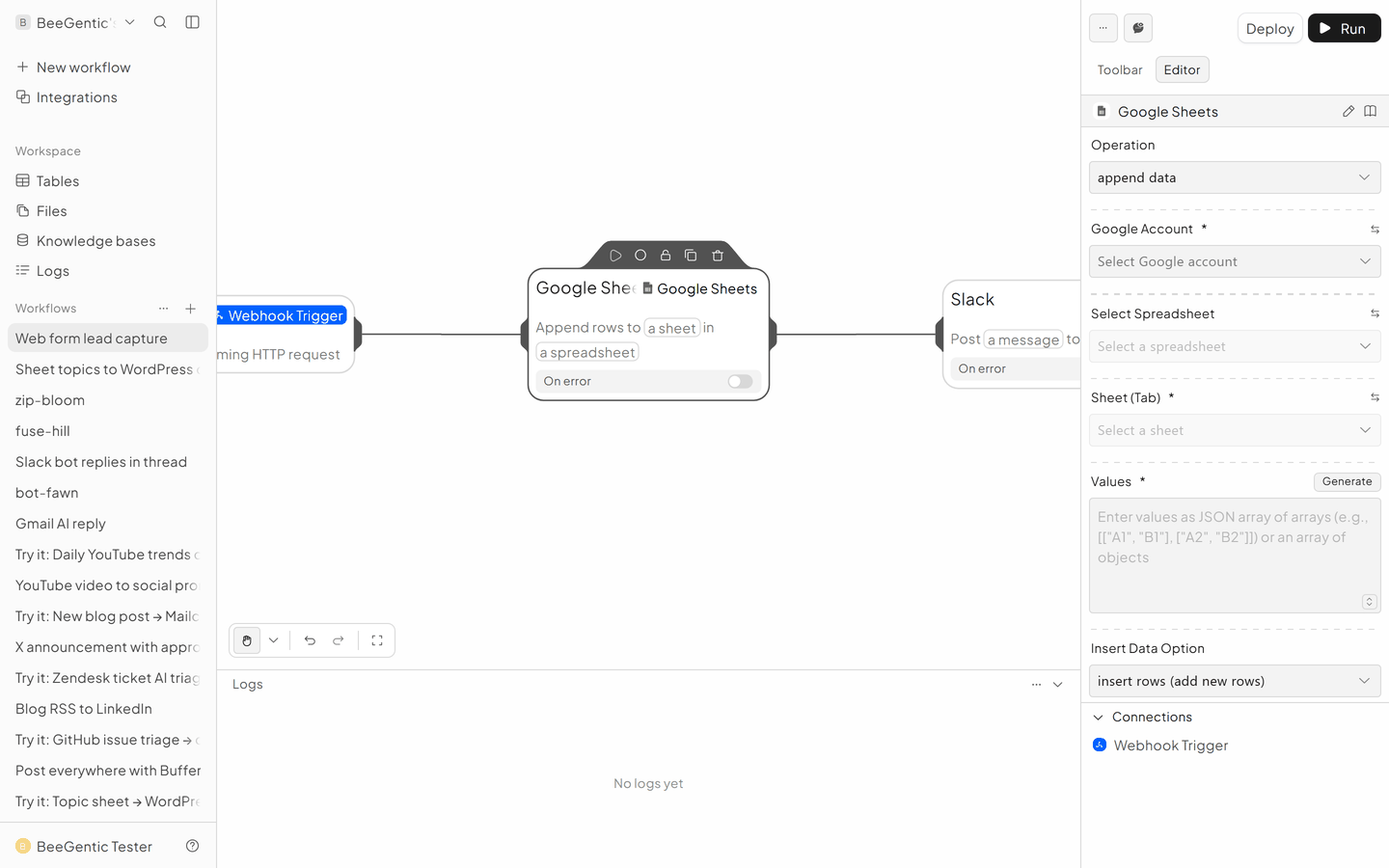
Task: Open Insert Data Option dropdown
Action: [1235, 681]
